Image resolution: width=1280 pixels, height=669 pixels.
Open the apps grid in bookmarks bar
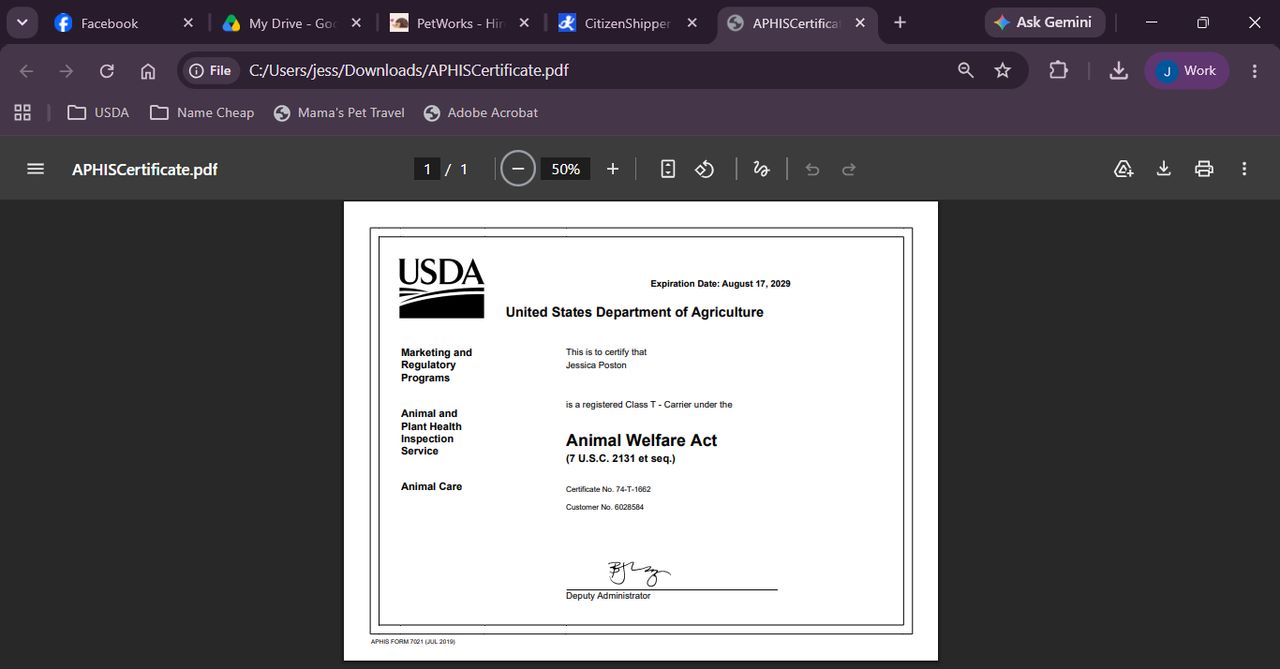pos(22,113)
